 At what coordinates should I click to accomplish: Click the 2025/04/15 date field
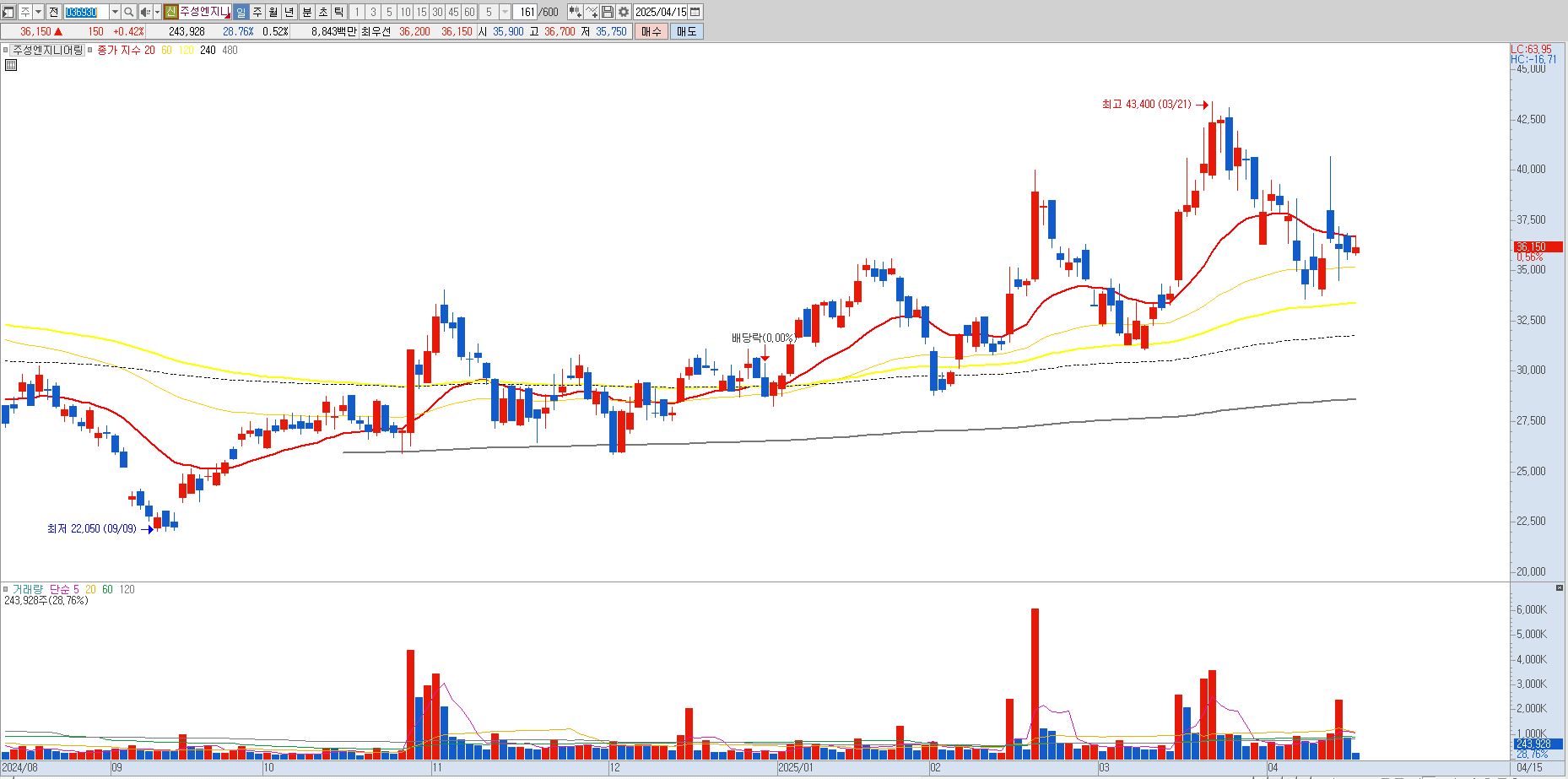pyautogui.click(x=661, y=12)
